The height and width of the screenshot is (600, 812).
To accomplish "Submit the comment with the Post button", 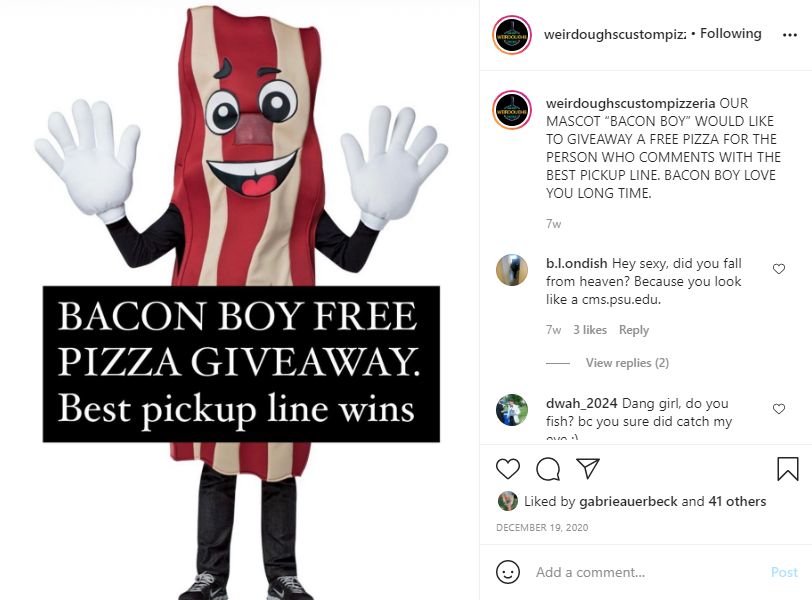I will point(784,572).
